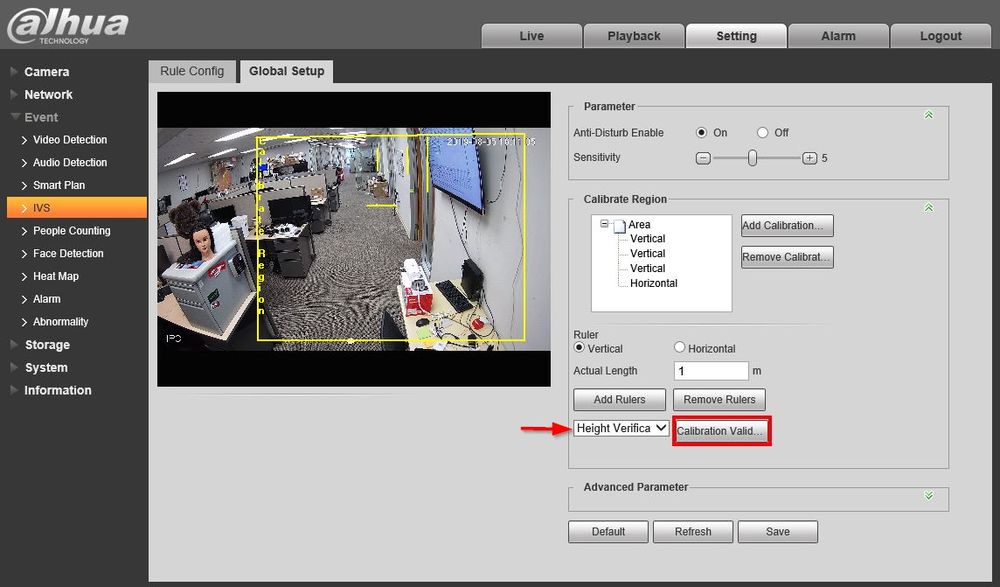The height and width of the screenshot is (587, 1000).
Task: Click the Add Calibration button
Action: point(787,226)
